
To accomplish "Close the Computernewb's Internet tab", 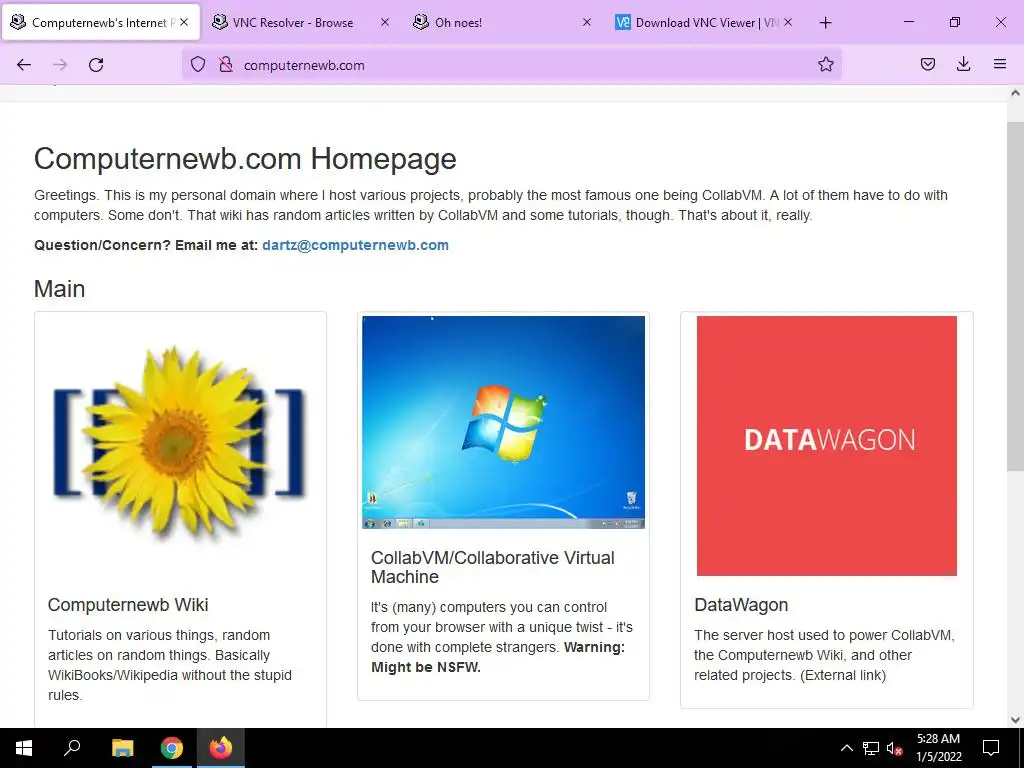I will tap(184, 22).
